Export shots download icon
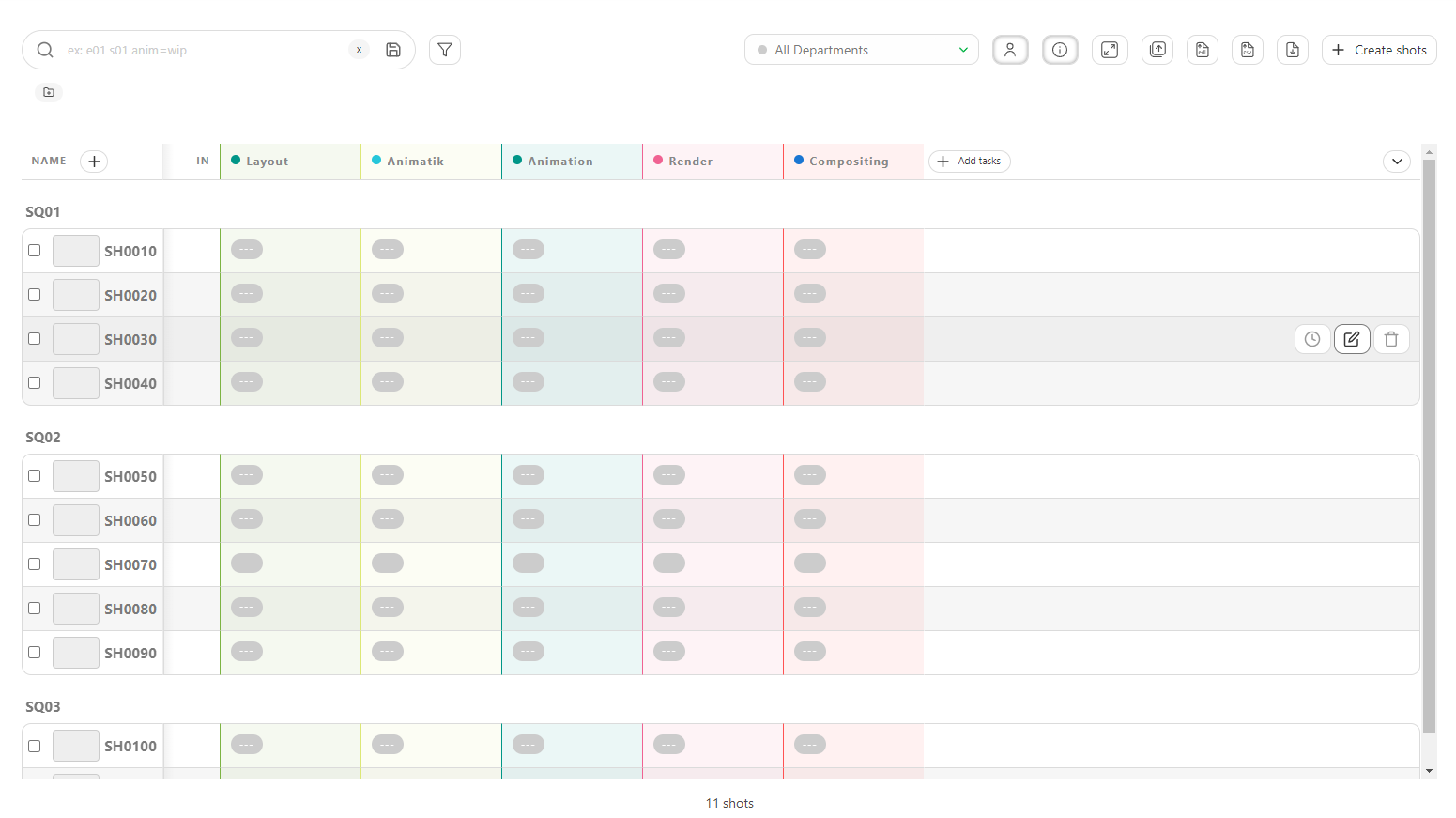1456x818 pixels. [1293, 50]
